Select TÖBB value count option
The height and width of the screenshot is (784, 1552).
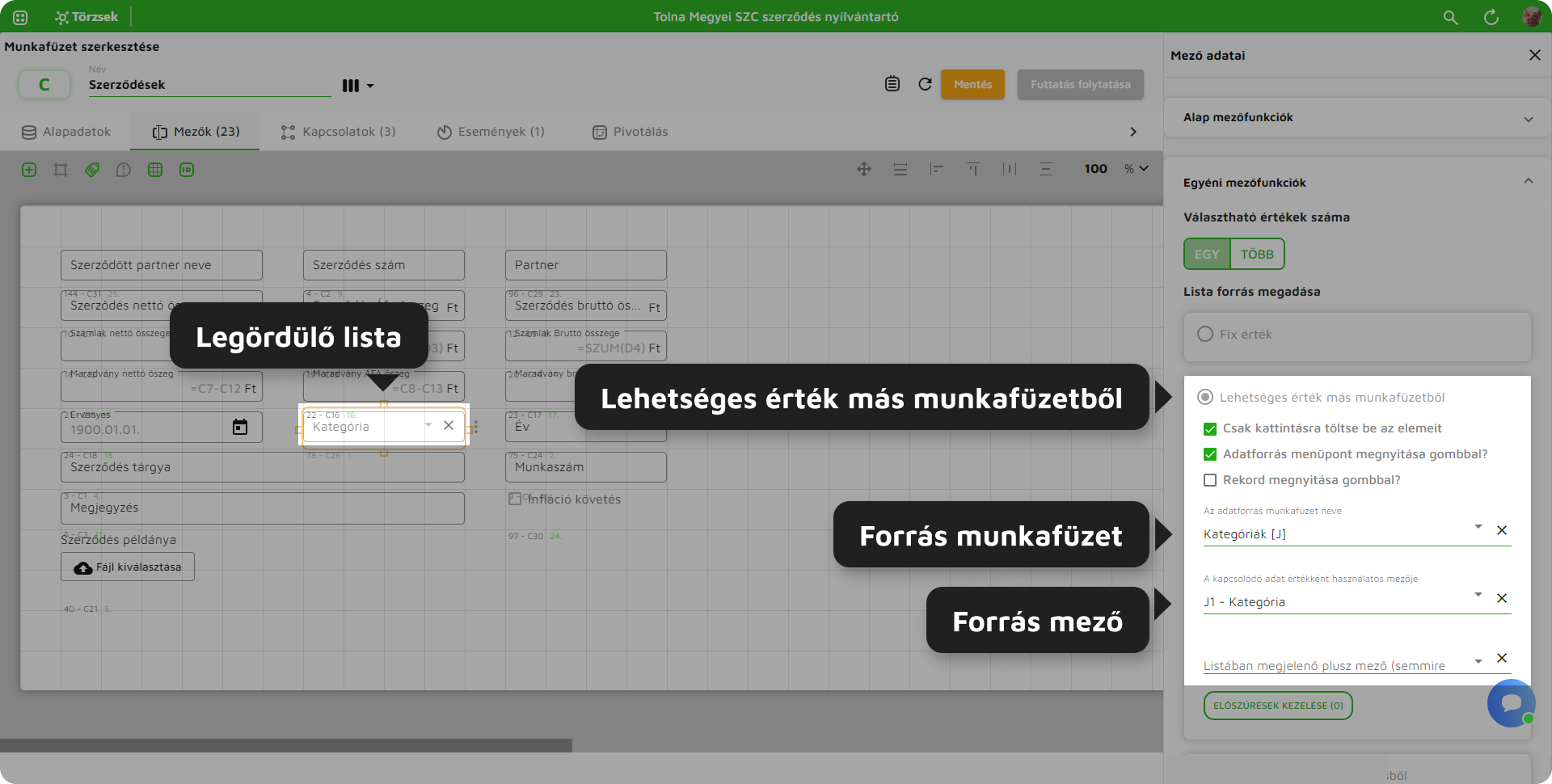coord(1257,254)
